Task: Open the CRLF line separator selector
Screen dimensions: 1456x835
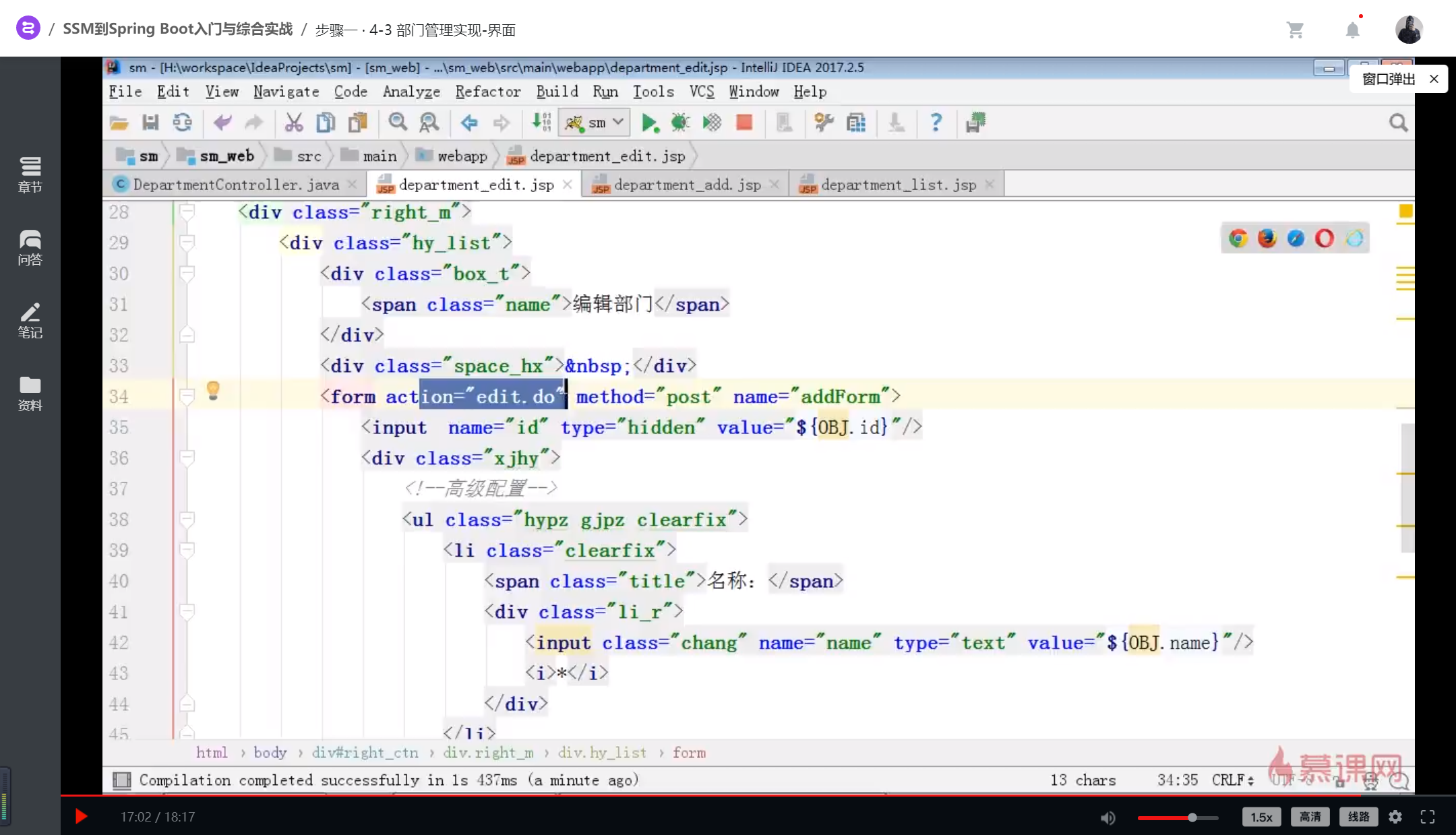Action: tap(1233, 780)
